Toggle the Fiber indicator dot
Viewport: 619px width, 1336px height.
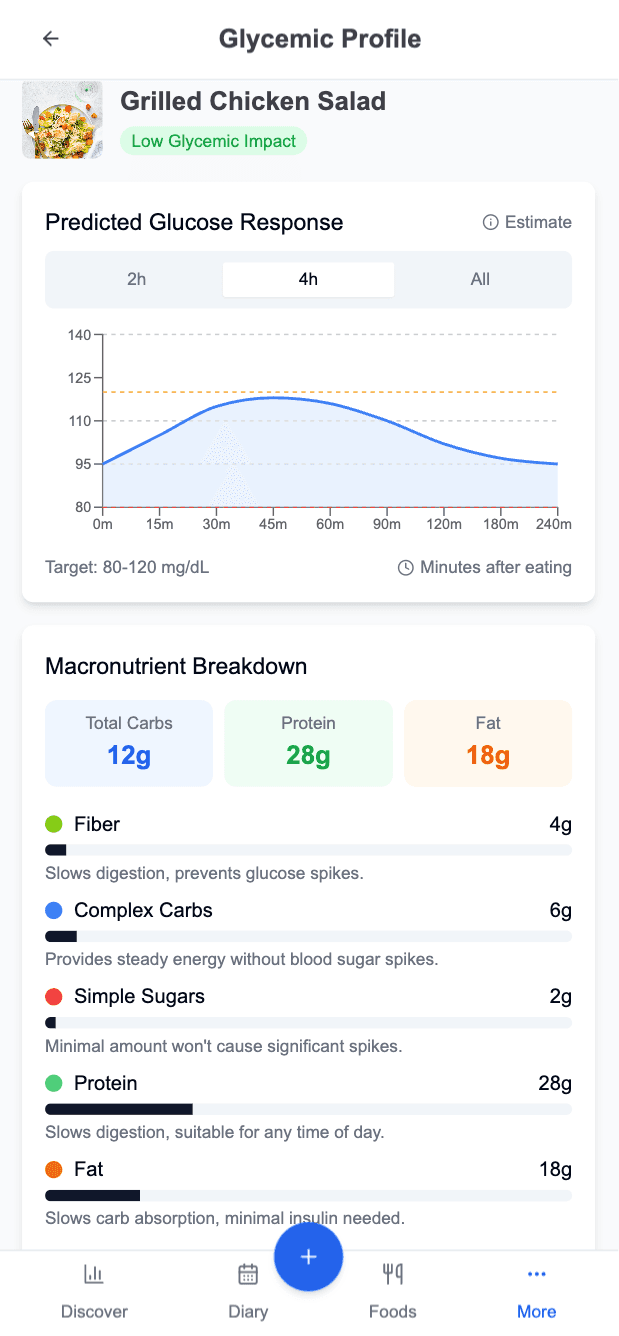pos(53,824)
